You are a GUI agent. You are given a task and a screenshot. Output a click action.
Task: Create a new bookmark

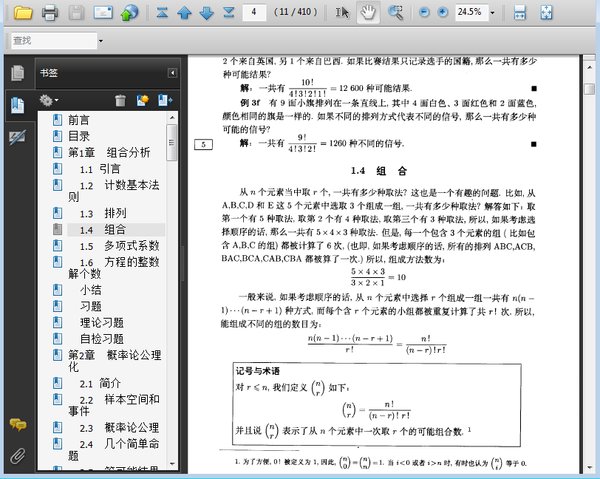point(142,100)
